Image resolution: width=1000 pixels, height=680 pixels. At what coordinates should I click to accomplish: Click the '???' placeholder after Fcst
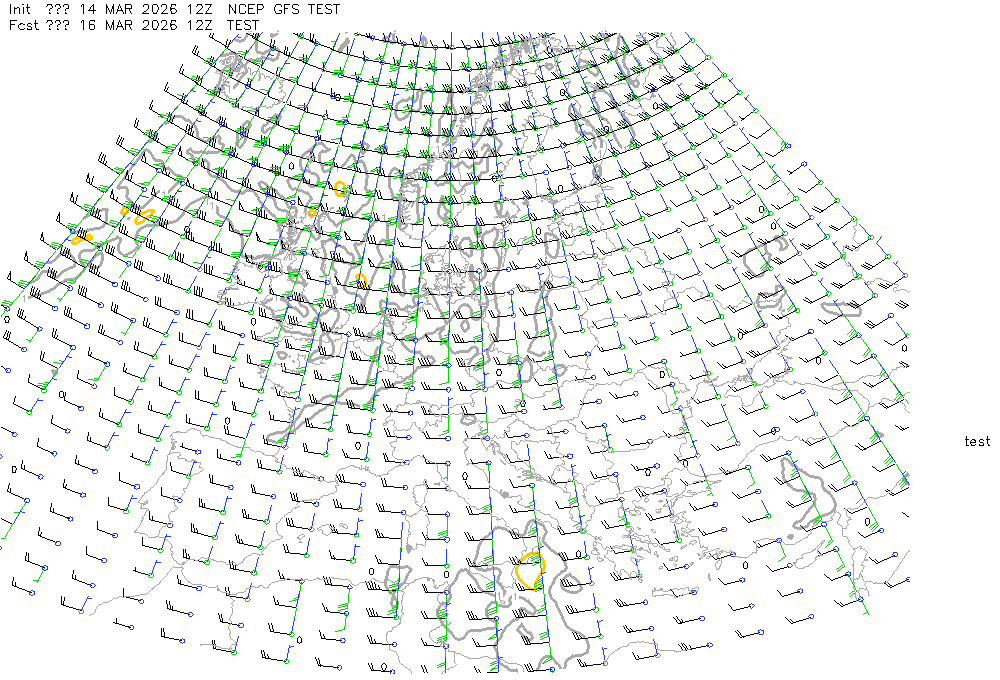(58, 24)
